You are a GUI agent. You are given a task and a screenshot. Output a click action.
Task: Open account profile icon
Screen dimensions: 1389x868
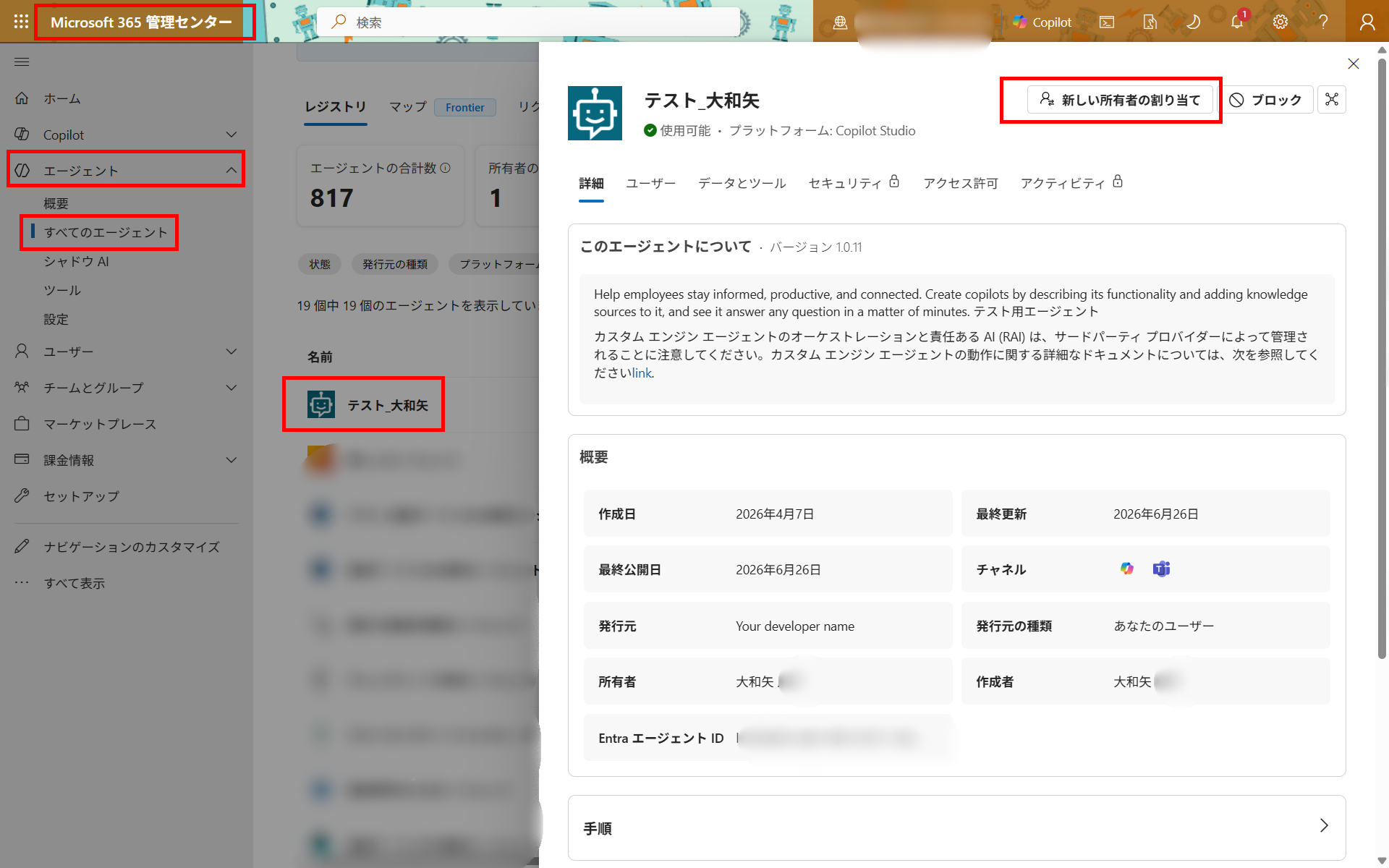tap(1367, 22)
